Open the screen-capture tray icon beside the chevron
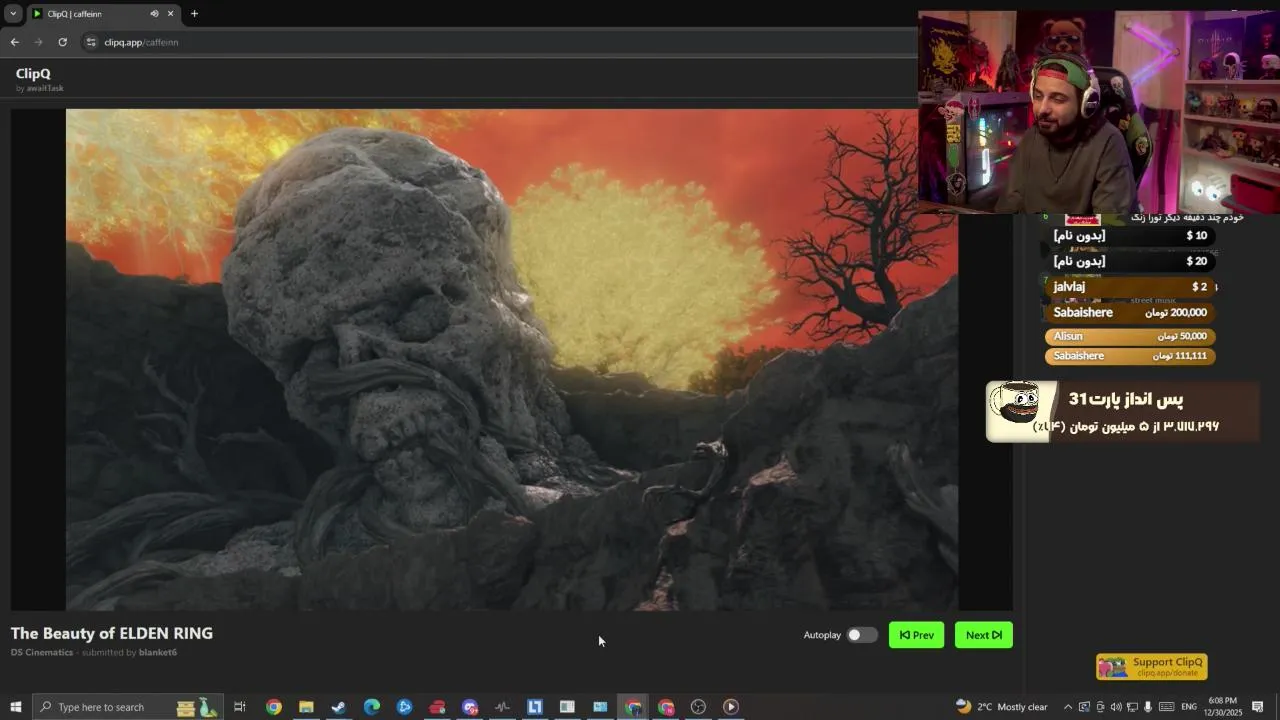Image resolution: width=1280 pixels, height=720 pixels. pyautogui.click(x=1084, y=707)
